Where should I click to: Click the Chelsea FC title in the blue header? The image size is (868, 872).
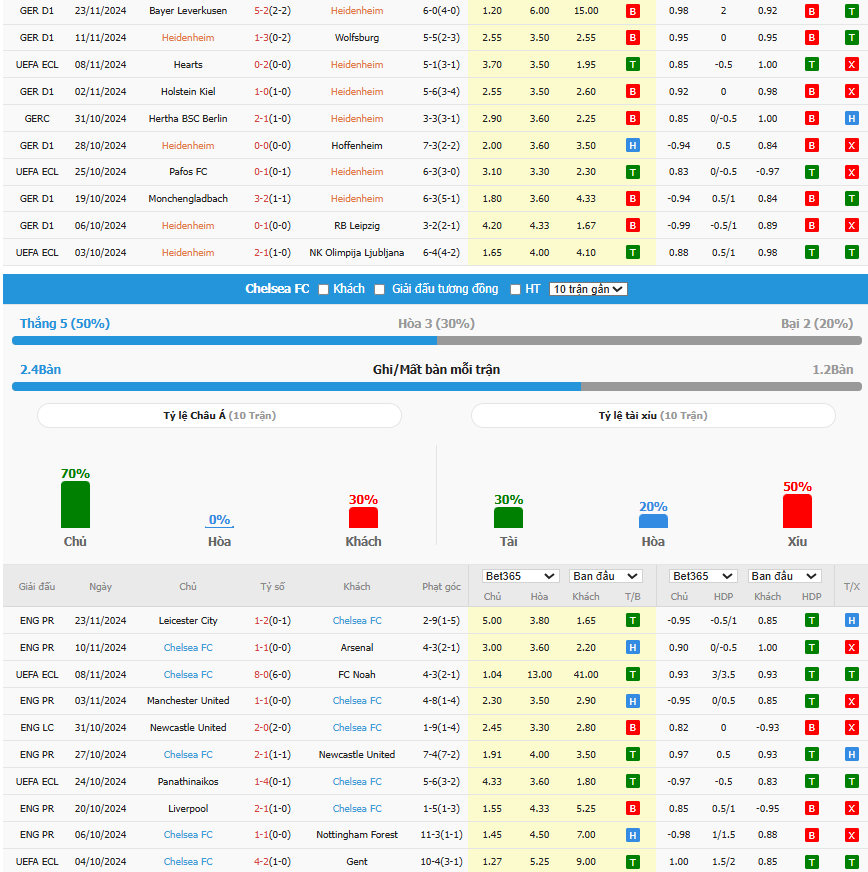click(277, 289)
